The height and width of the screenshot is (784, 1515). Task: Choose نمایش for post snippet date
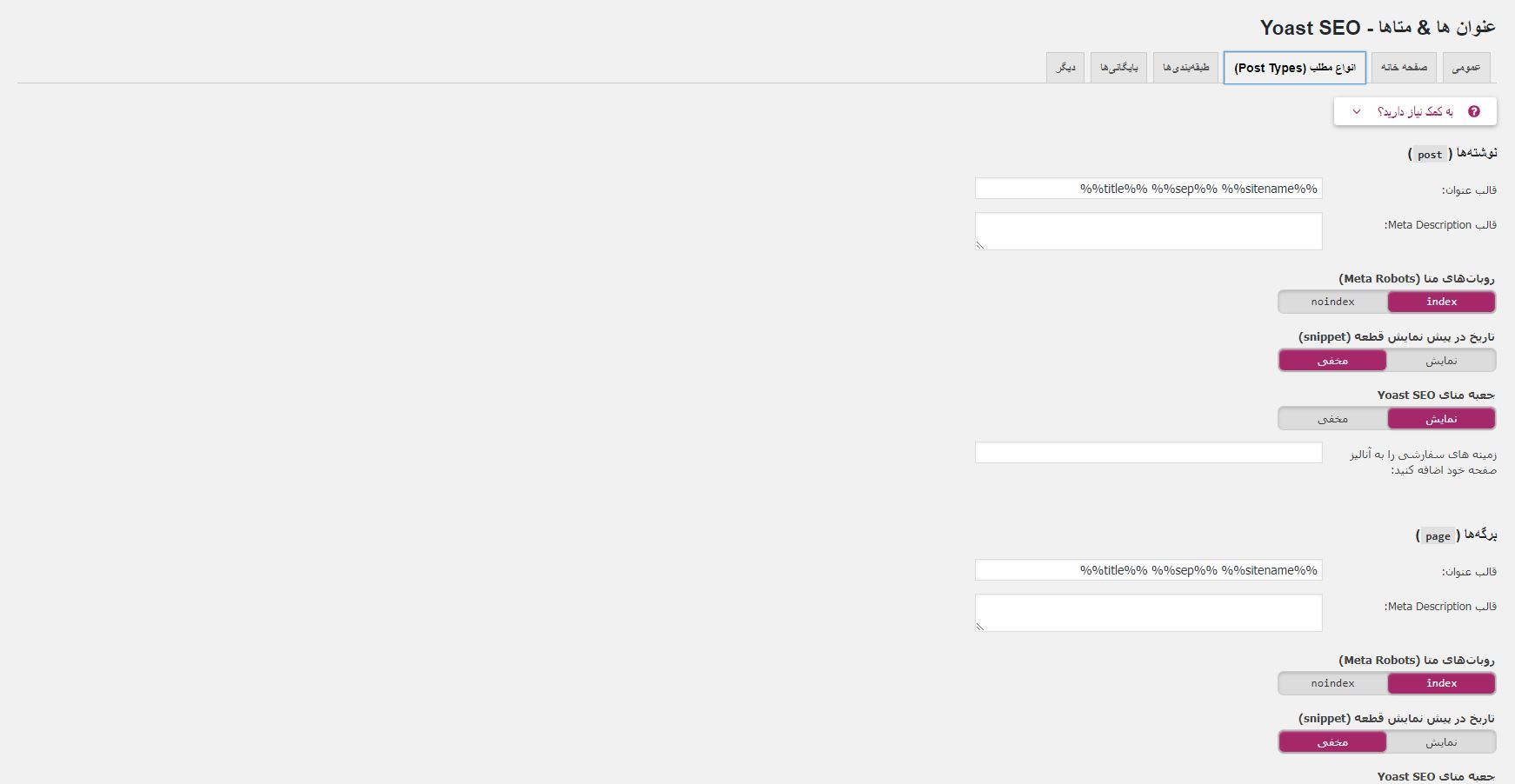[x=1441, y=360]
